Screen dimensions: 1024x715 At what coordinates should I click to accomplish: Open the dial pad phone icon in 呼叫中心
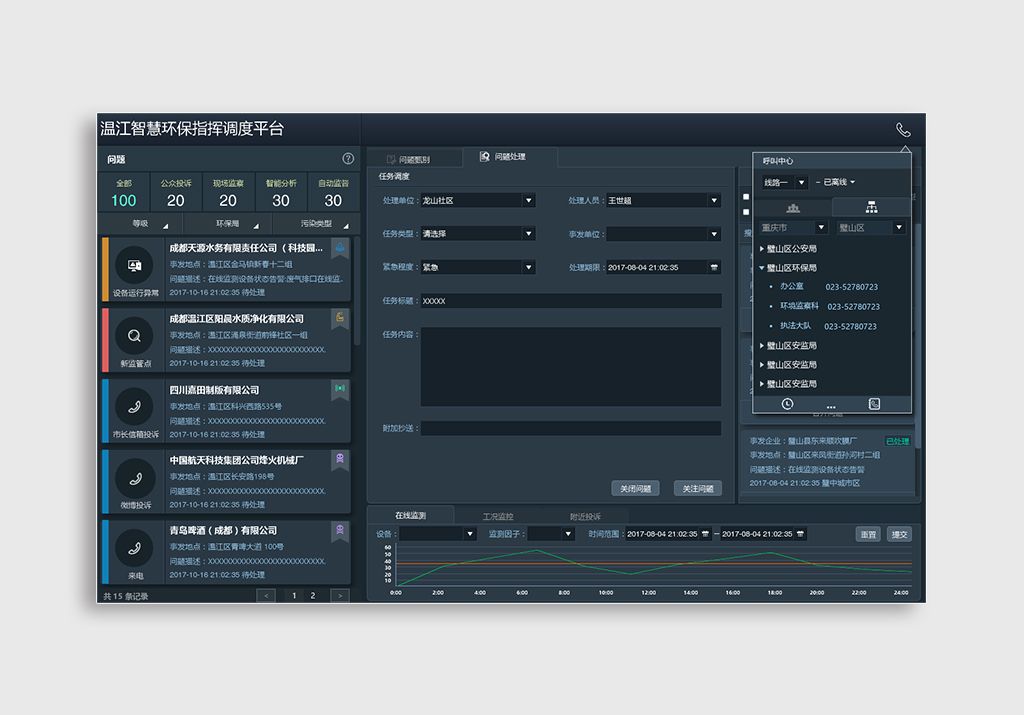[874, 404]
